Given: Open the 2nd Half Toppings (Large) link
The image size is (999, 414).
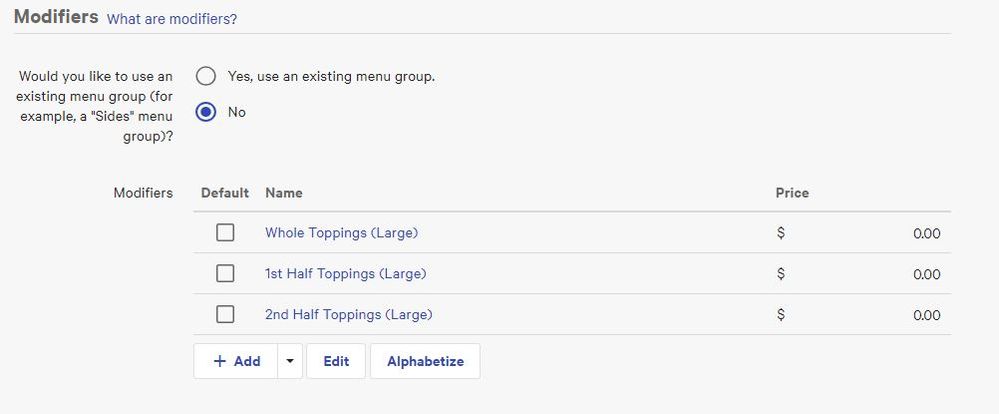Looking at the screenshot, I should coord(348,315).
